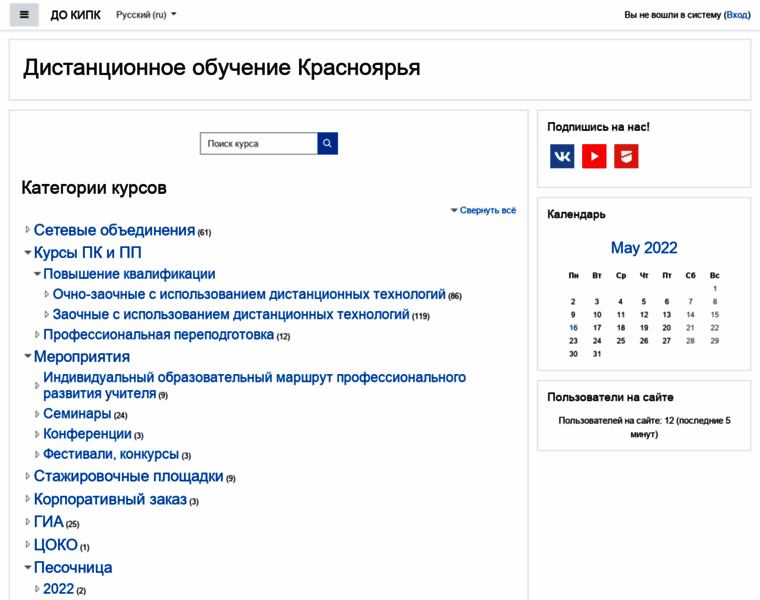Viewport: 760px width, 600px height.
Task: Click the search magnifier button
Action: (x=328, y=144)
